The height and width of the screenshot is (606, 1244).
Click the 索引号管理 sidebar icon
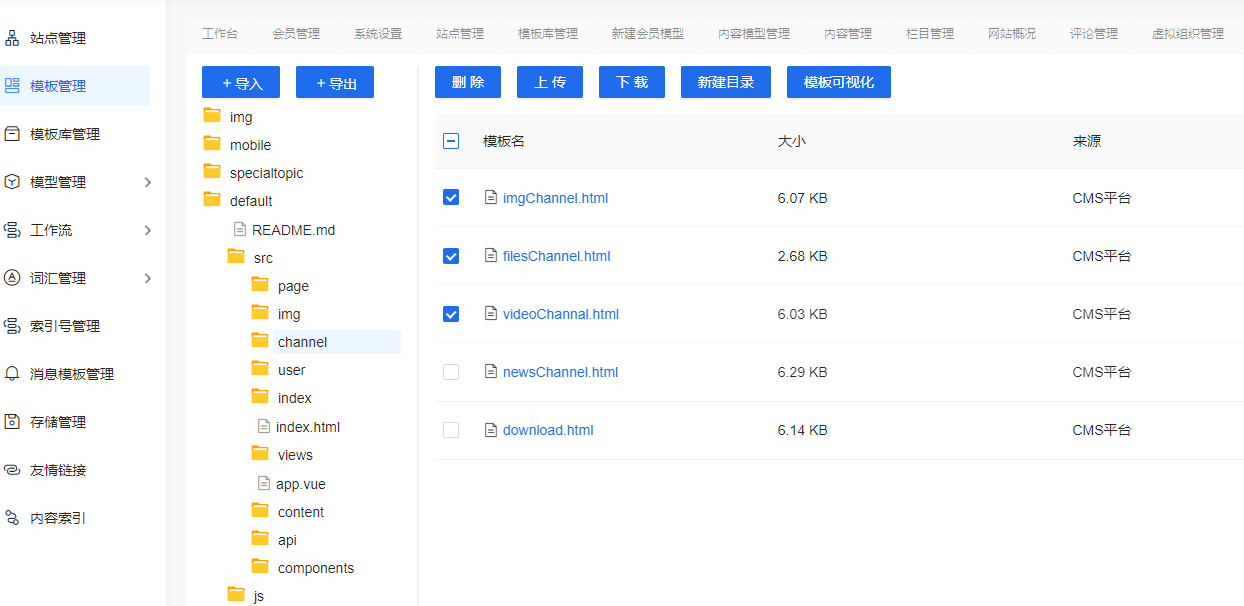(x=12, y=326)
